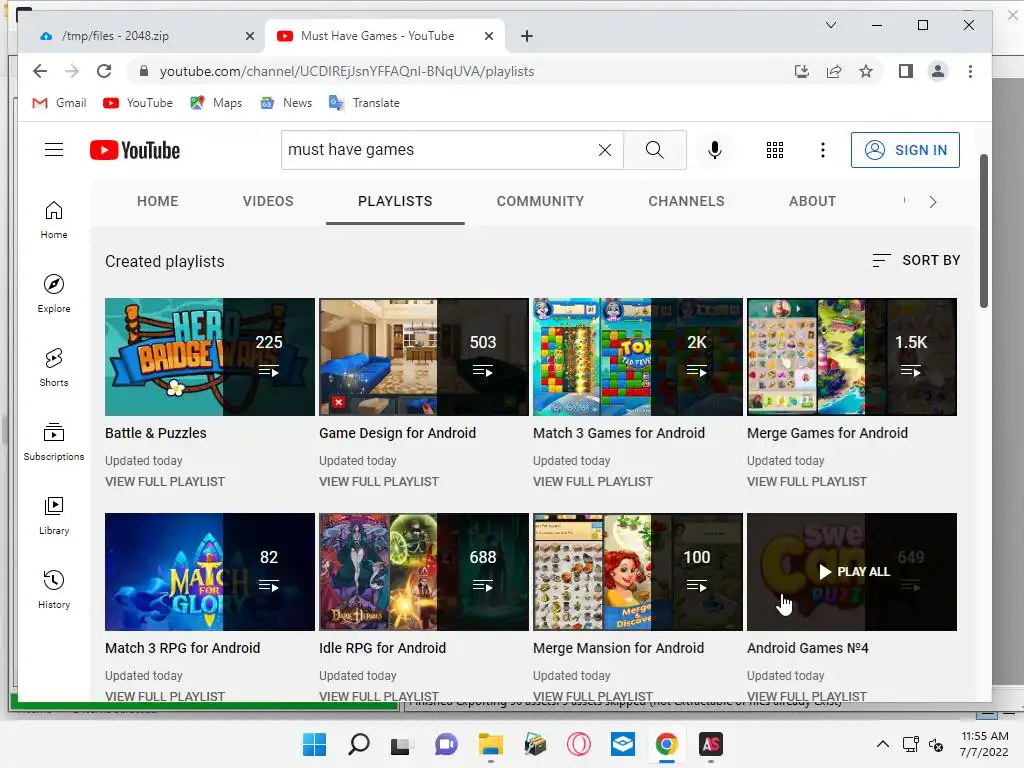
Task: Open Shorts in the sidebar
Action: [54, 368]
